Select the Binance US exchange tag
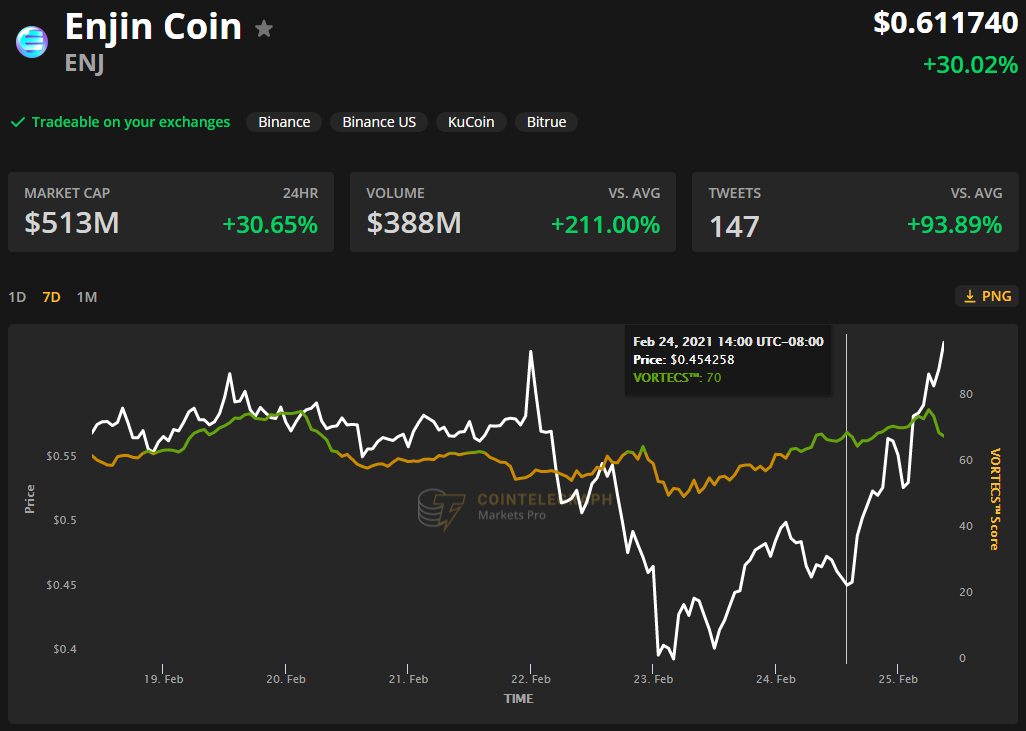 coord(379,122)
